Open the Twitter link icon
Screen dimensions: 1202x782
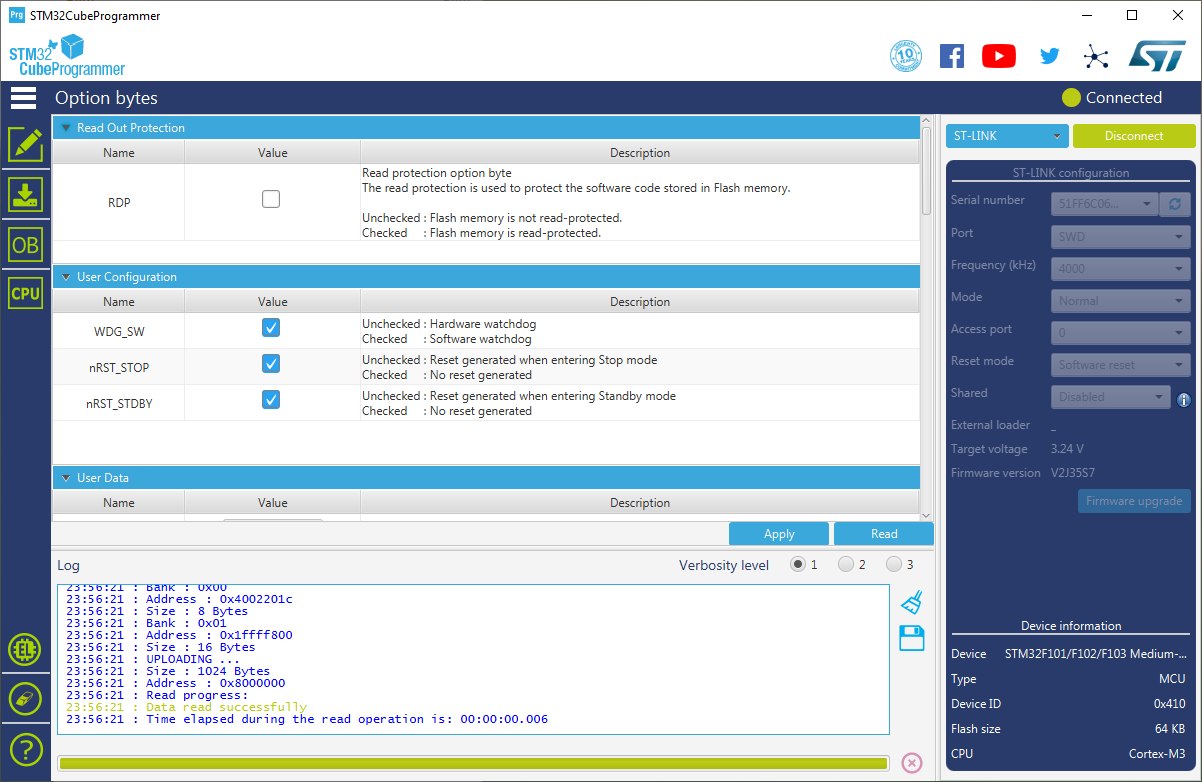1049,56
